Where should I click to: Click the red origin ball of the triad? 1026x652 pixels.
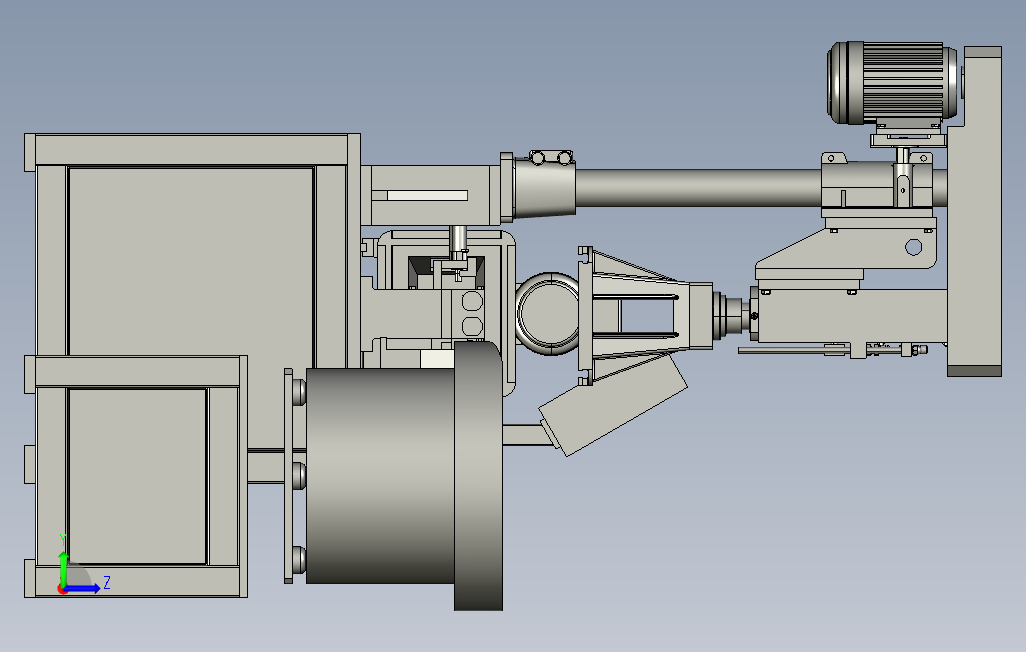point(62,589)
